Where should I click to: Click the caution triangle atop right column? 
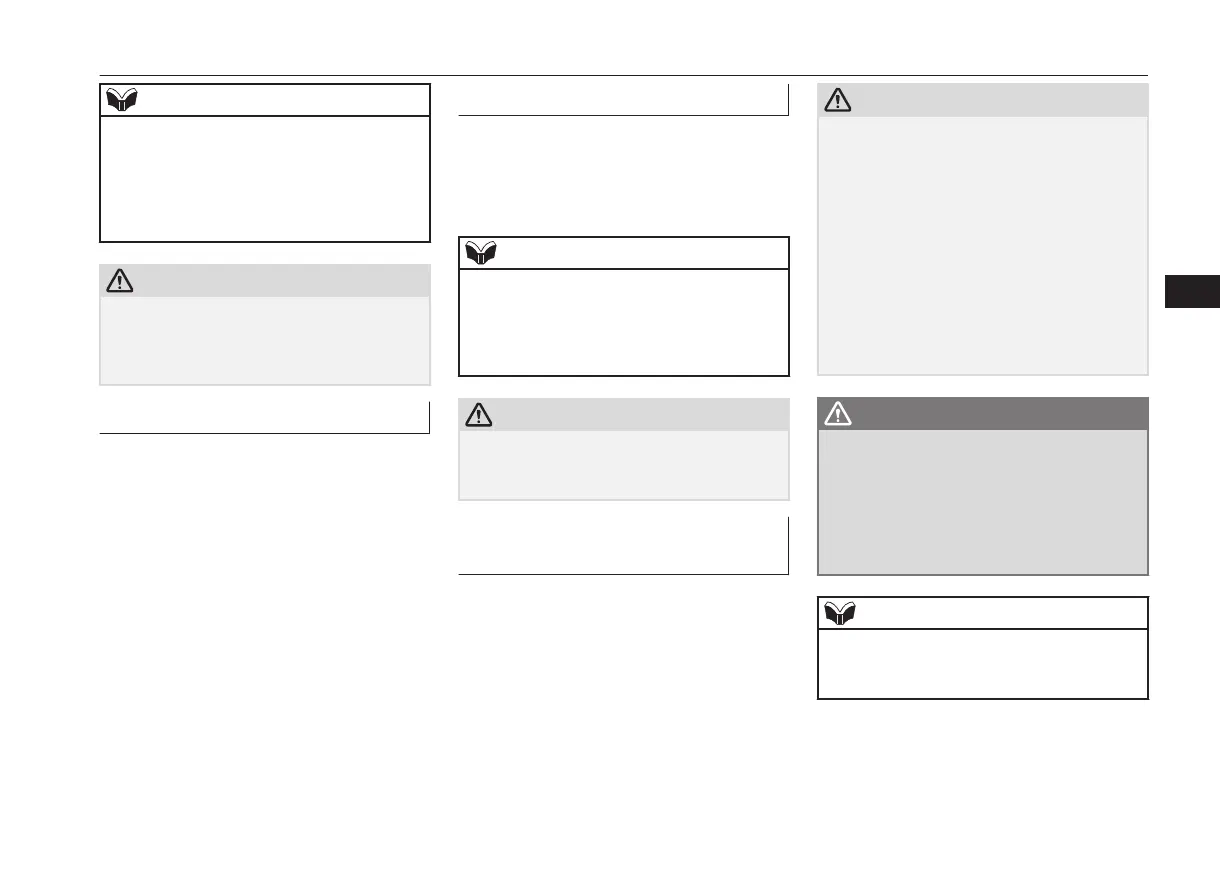point(837,100)
